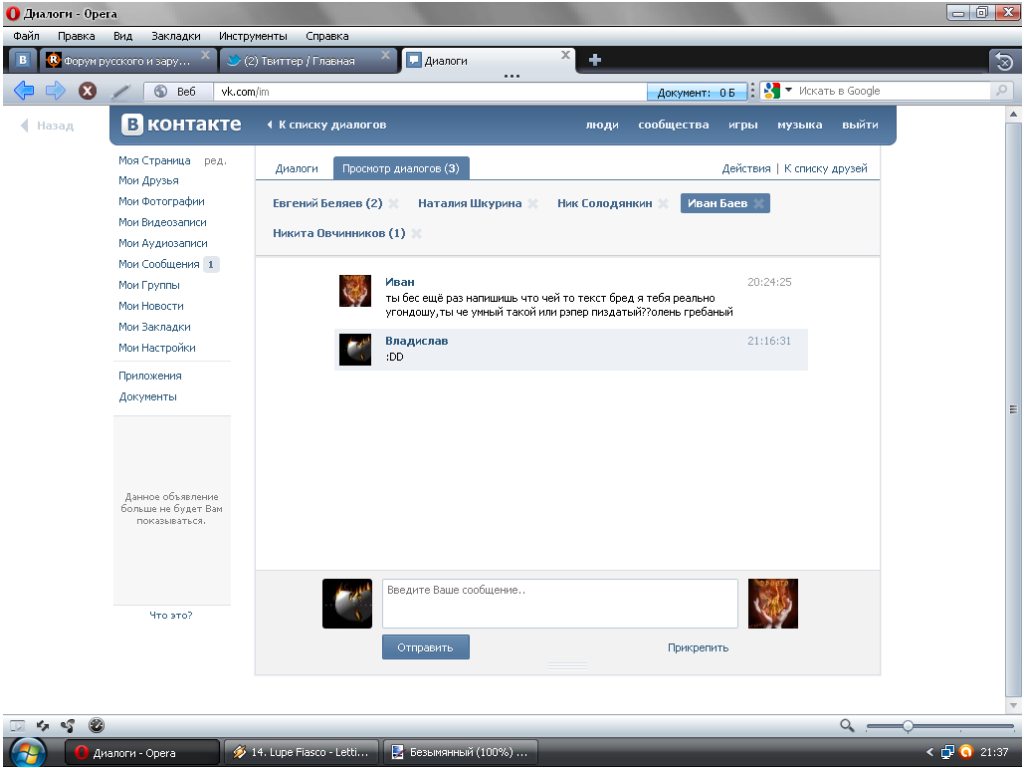The height and width of the screenshot is (768, 1024).
Task: Open Мои Сообщения in the sidebar
Action: coord(159,264)
